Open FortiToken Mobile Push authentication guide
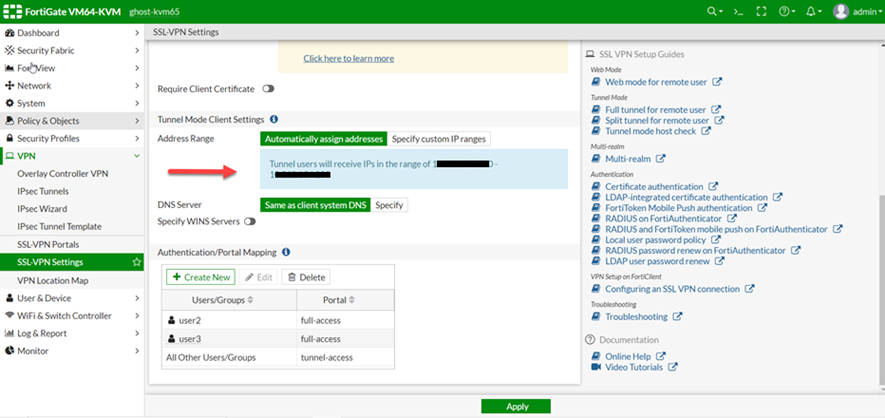 coord(678,208)
